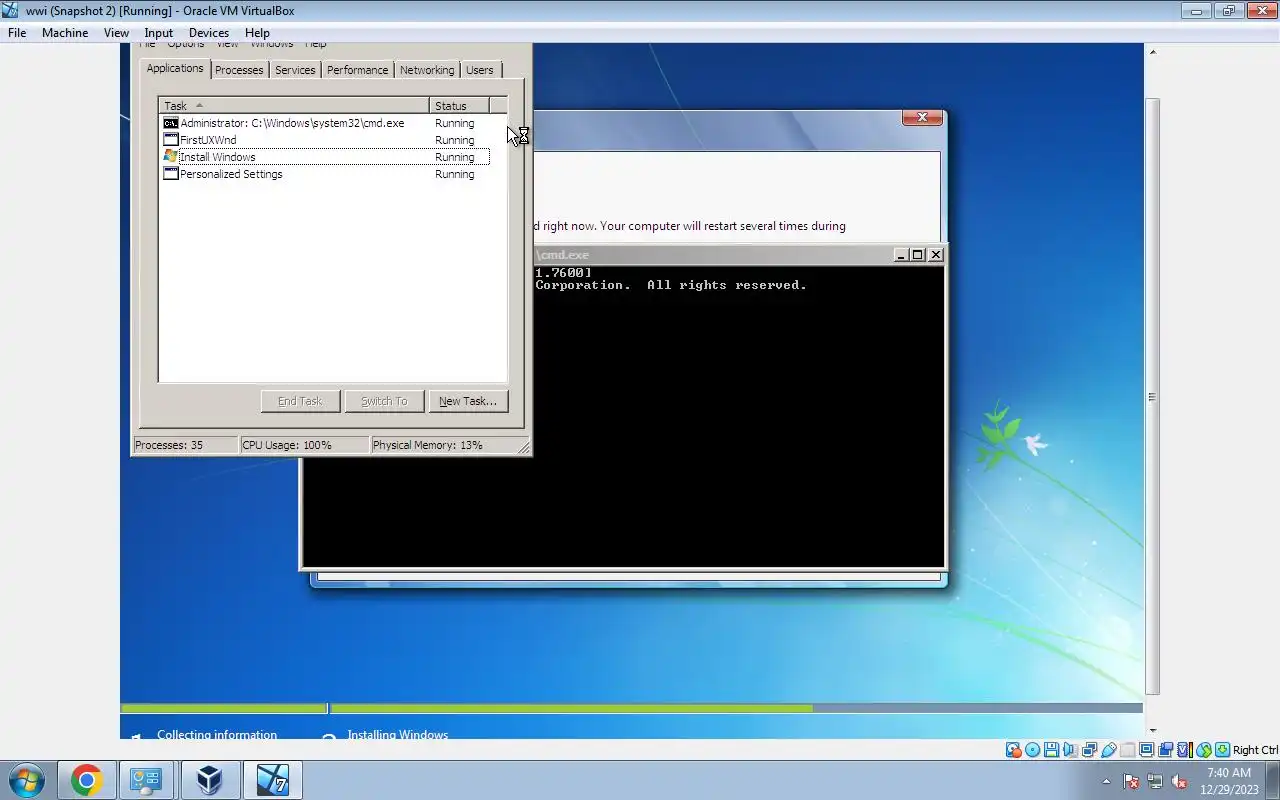
Task: Click the display monitor indicator in VirtualBox status bar
Action: pyautogui.click(x=1147, y=750)
